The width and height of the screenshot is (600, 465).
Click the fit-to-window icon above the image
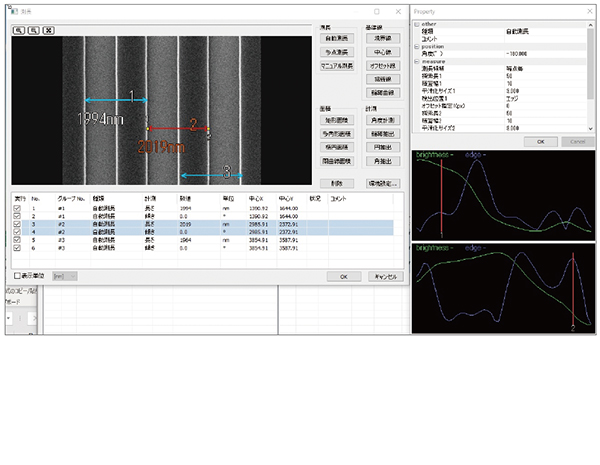pos(49,31)
